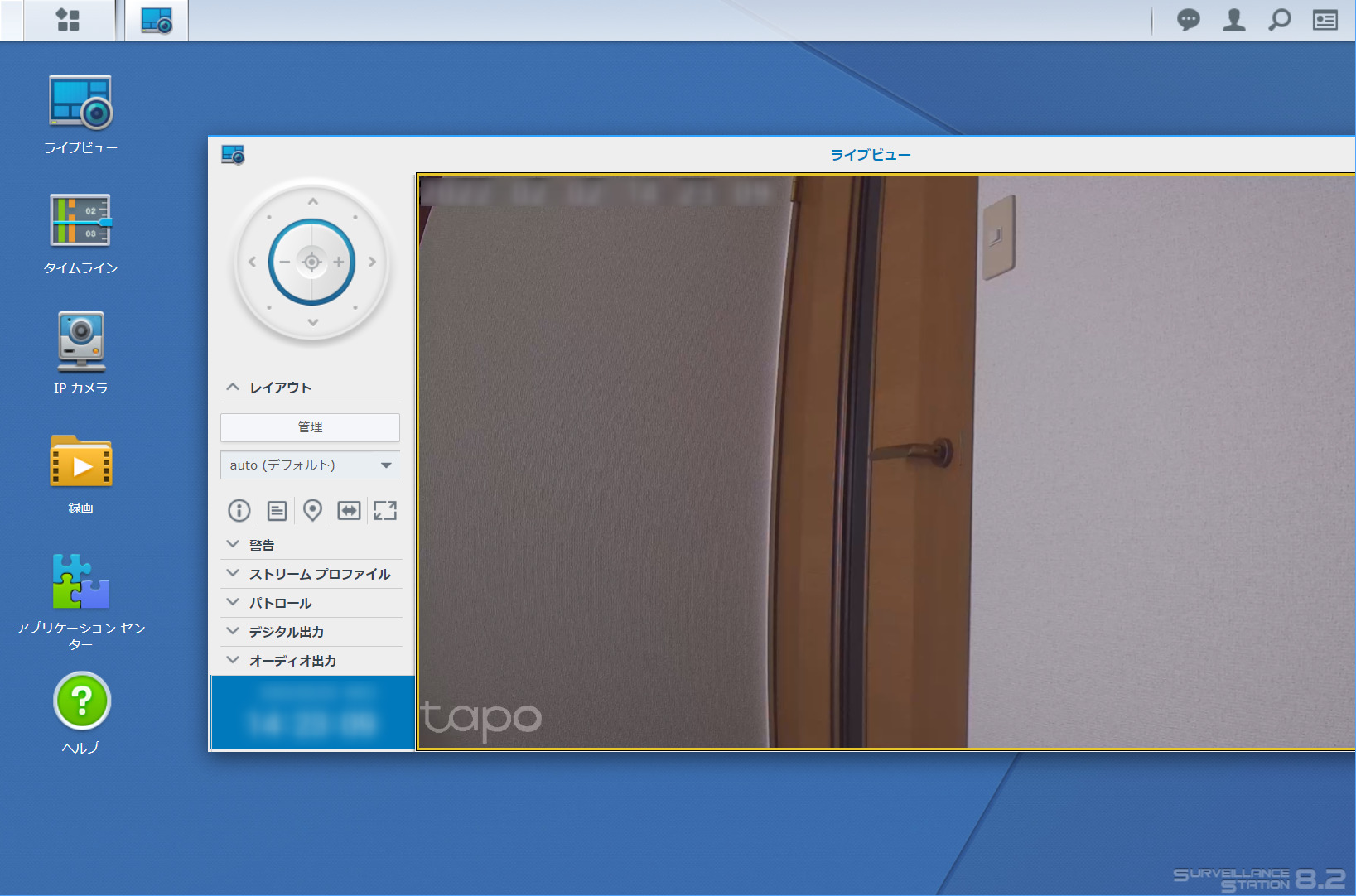Open the タイムライン desktop icon

point(80,234)
